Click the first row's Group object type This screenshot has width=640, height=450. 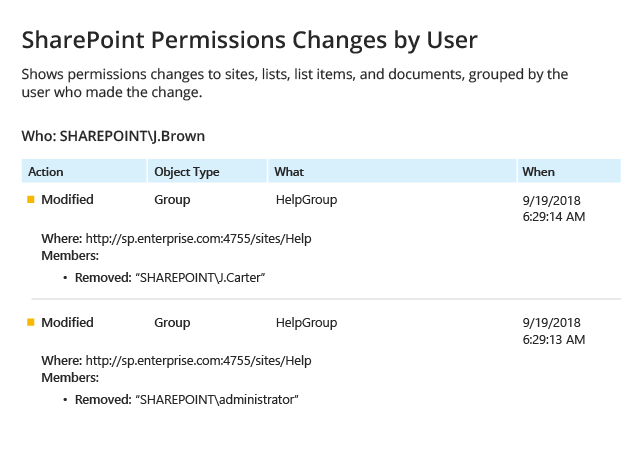172,200
